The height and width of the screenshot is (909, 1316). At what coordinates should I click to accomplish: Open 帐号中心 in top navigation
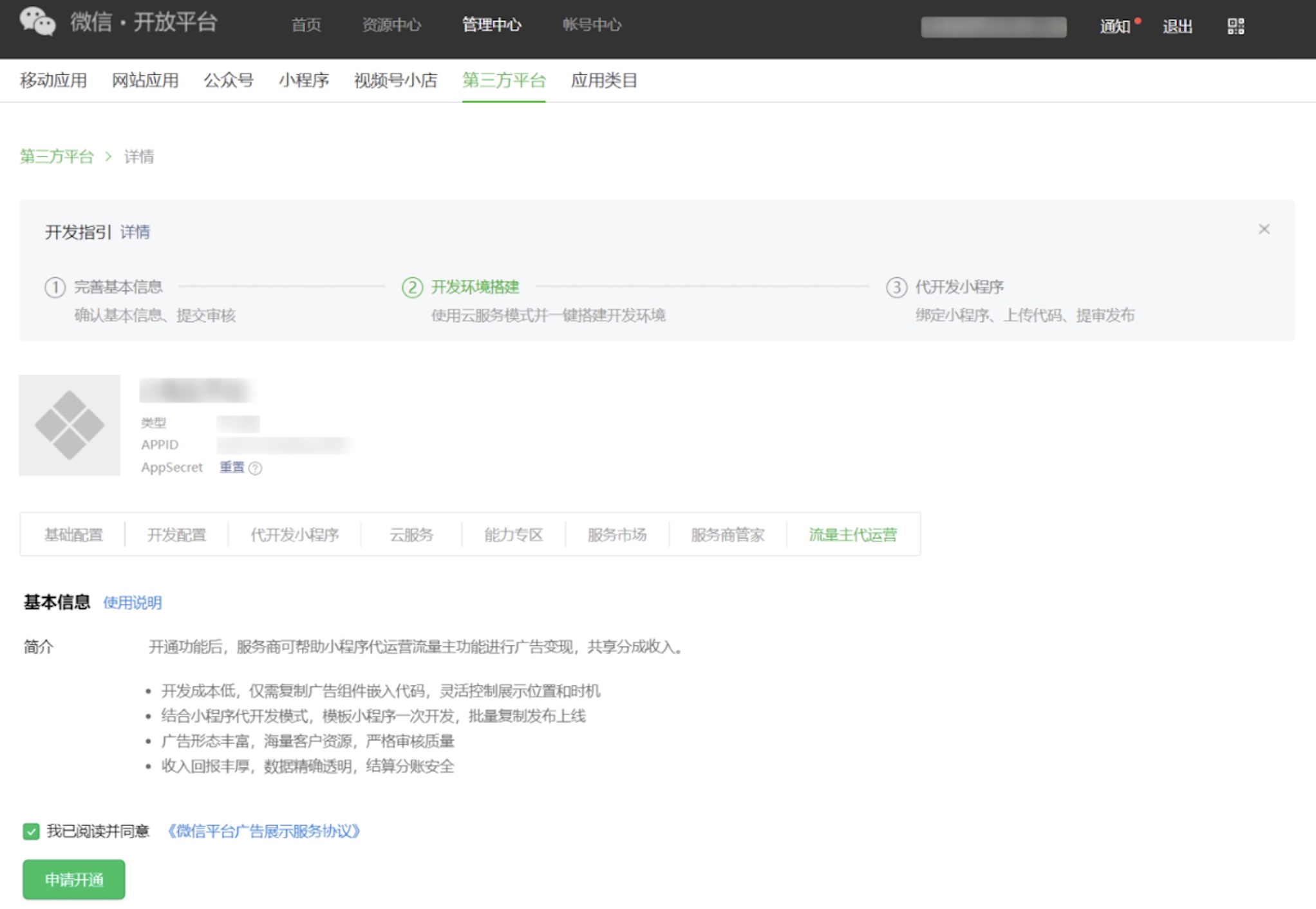[592, 25]
